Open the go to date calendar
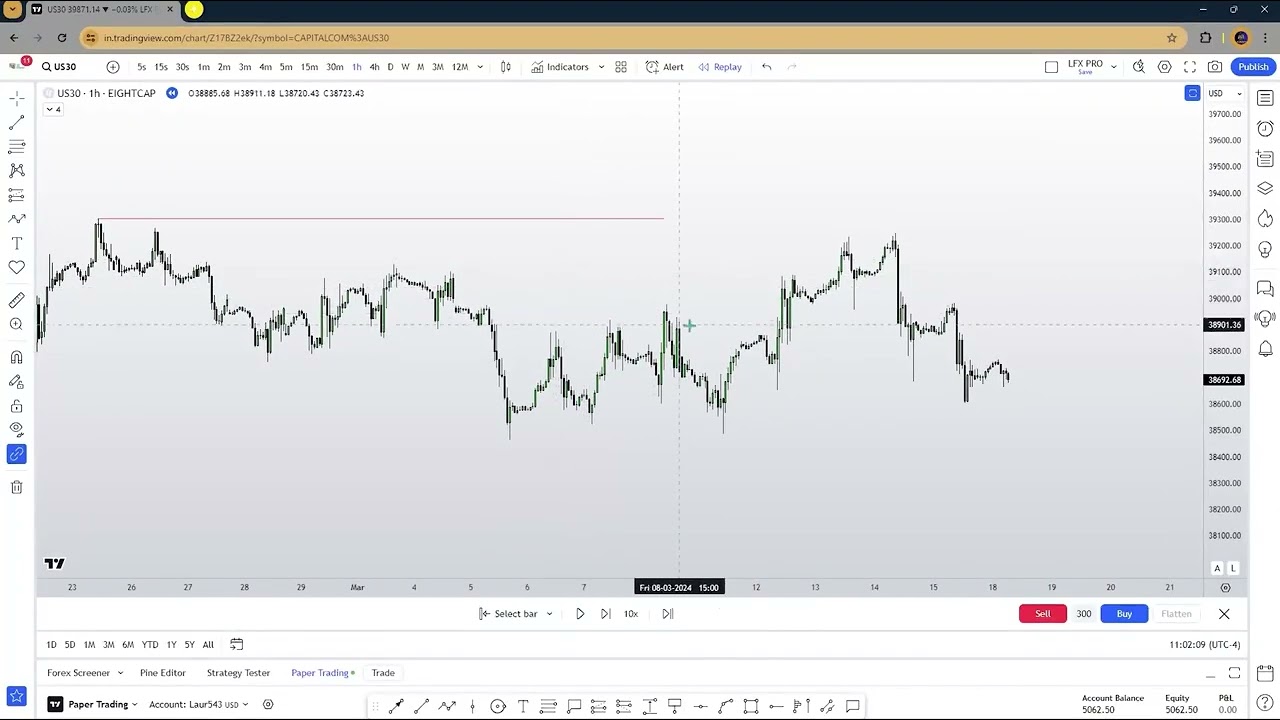This screenshot has width=1280, height=720. [236, 645]
